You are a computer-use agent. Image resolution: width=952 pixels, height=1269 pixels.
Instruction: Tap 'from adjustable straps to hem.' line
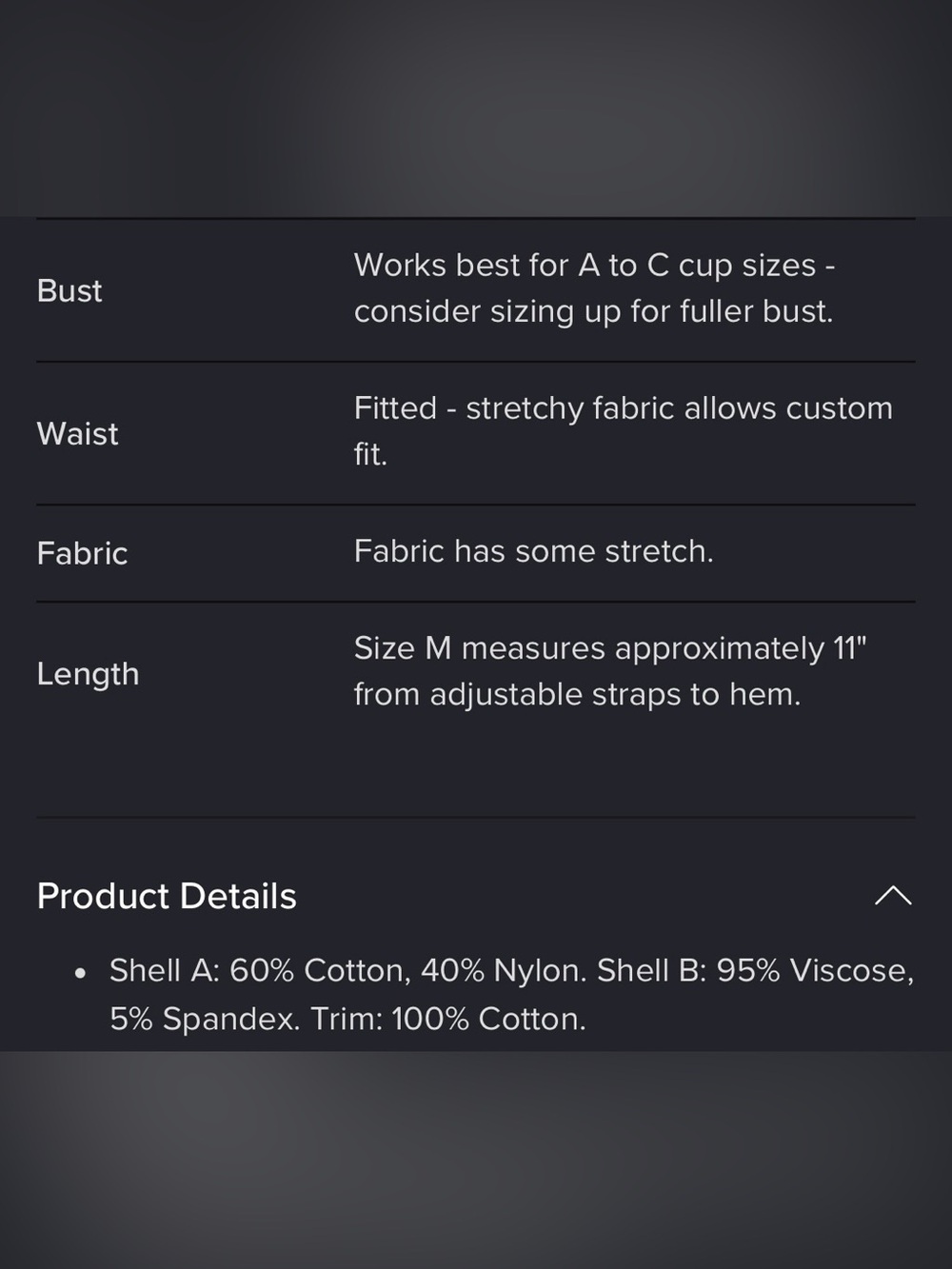pos(577,694)
